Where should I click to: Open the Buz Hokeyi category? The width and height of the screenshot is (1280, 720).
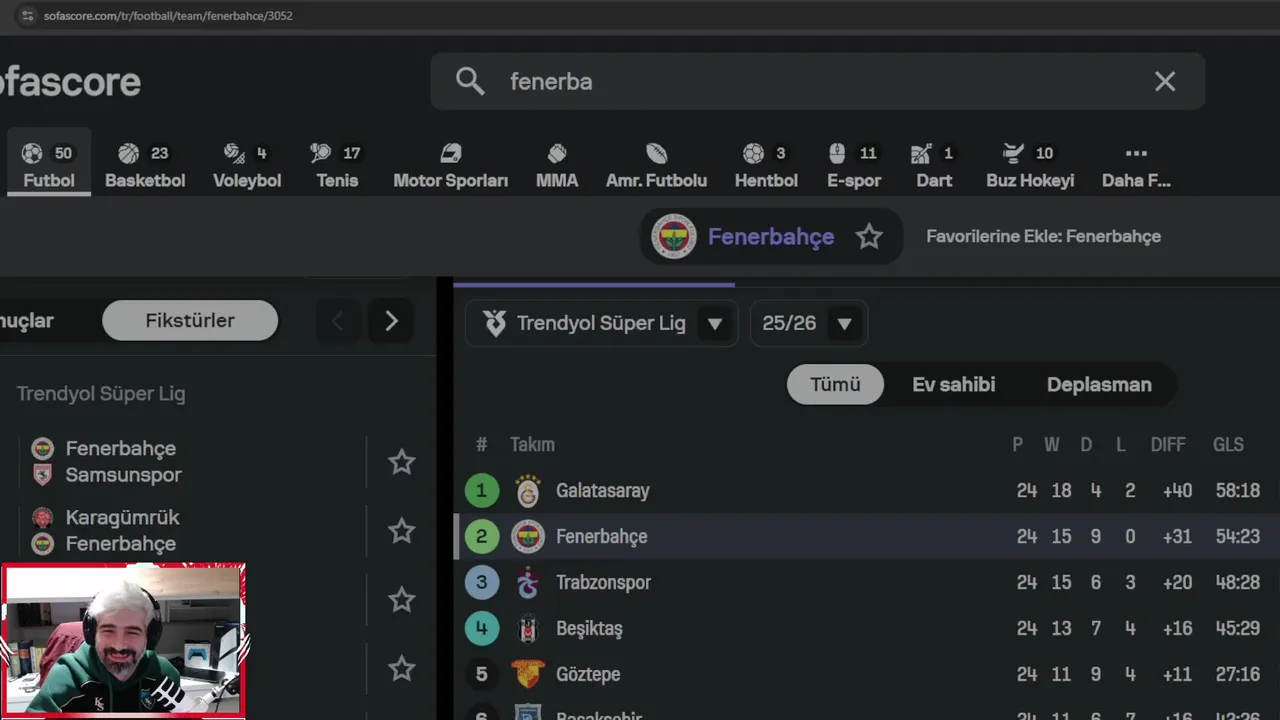(1030, 163)
